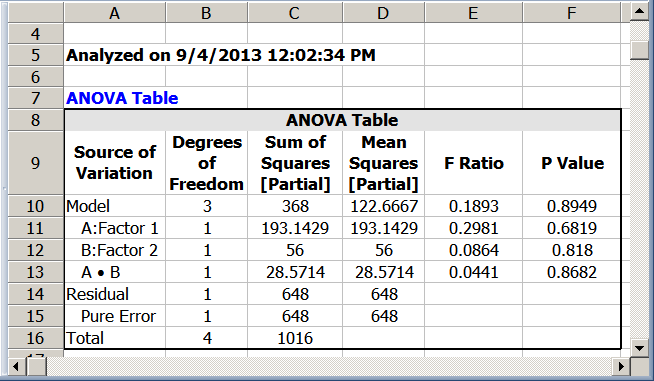654x381 pixels.
Task: Select column C header
Action: tap(294, 13)
